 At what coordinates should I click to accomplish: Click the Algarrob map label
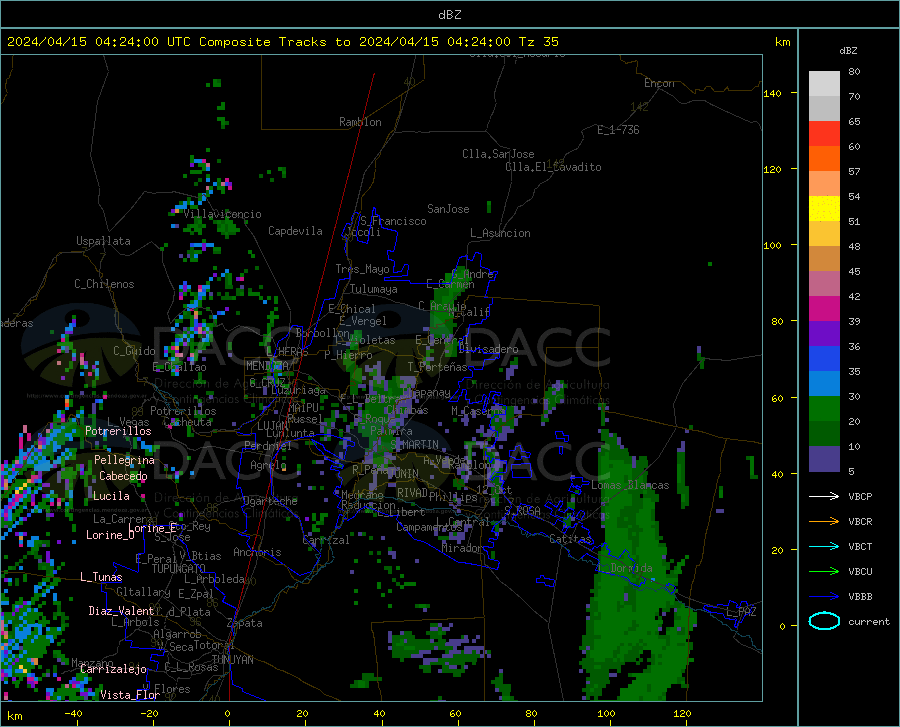[x=177, y=634]
